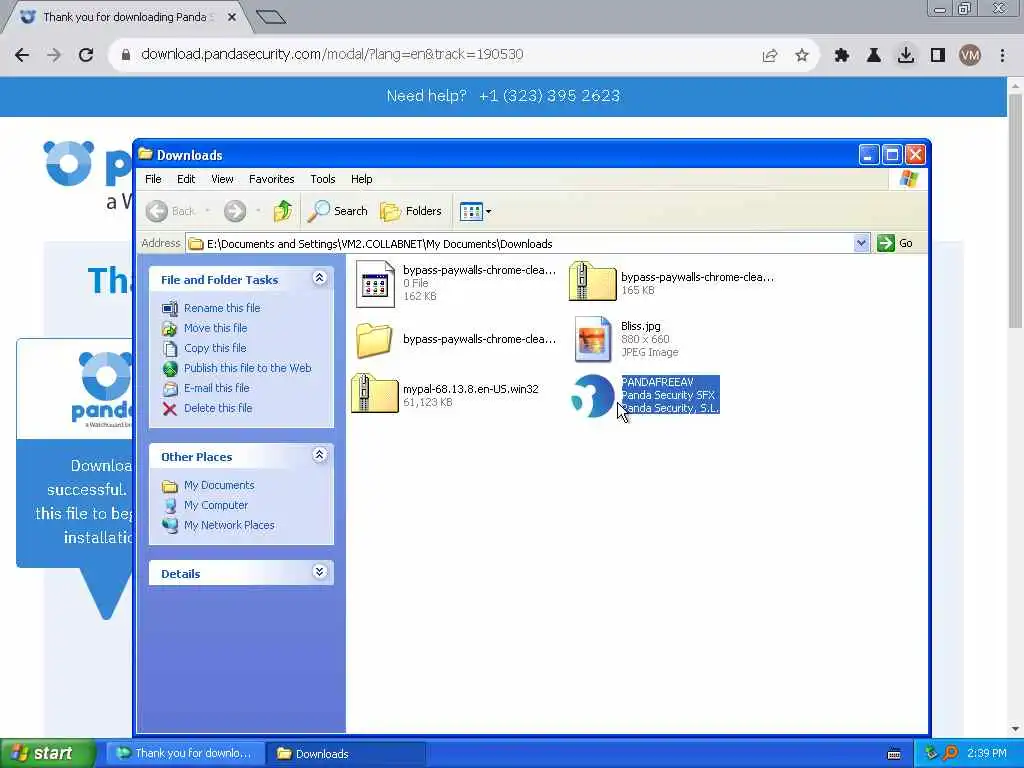The height and width of the screenshot is (768, 1024).
Task: Share this page icon in Chrome
Action: (x=770, y=56)
